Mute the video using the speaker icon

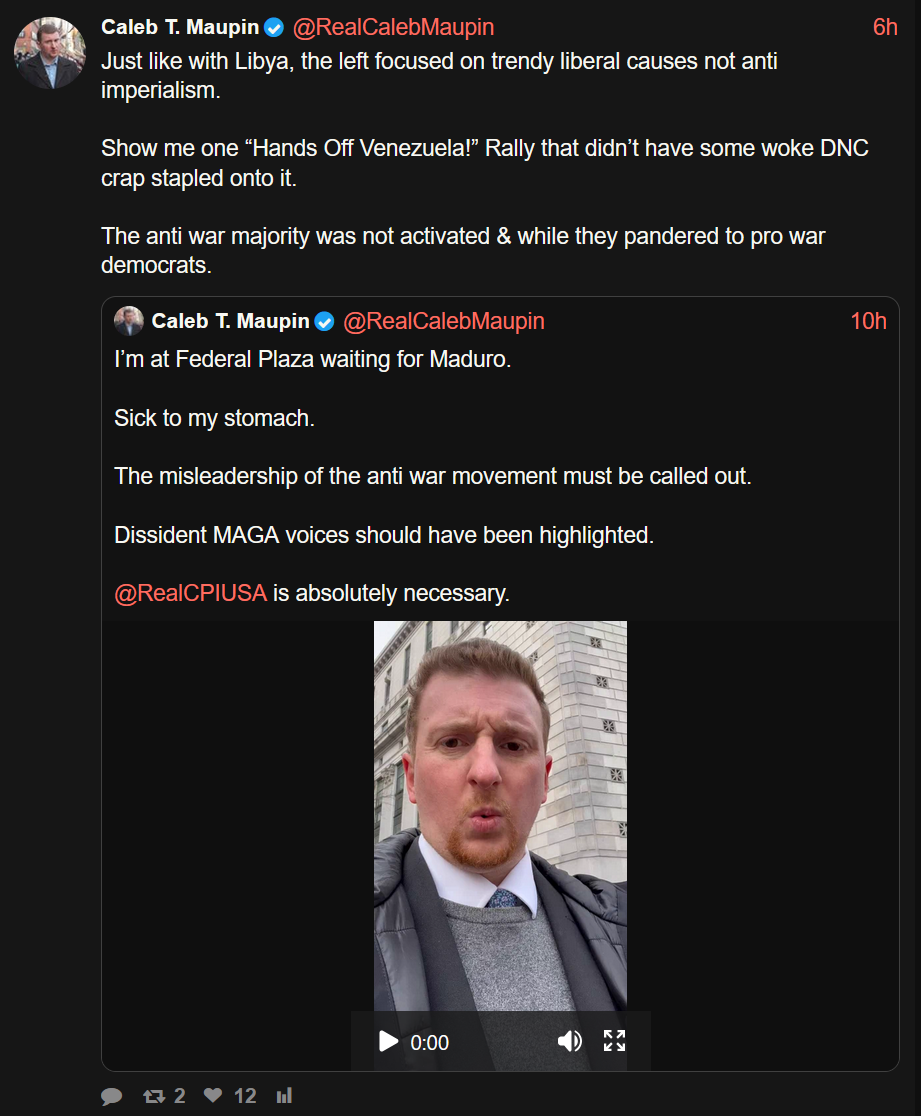(x=569, y=1041)
